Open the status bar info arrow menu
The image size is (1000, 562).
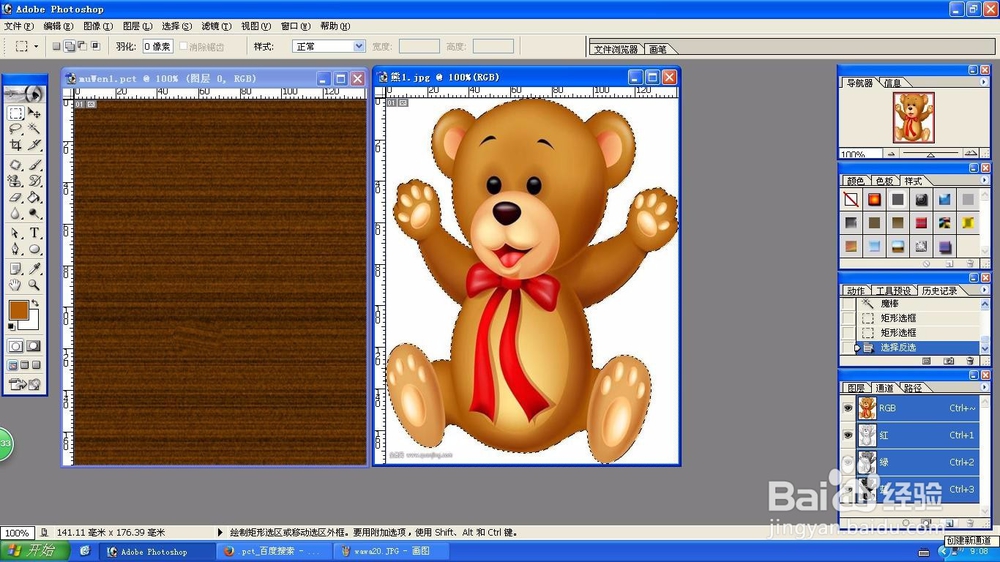tap(220, 532)
